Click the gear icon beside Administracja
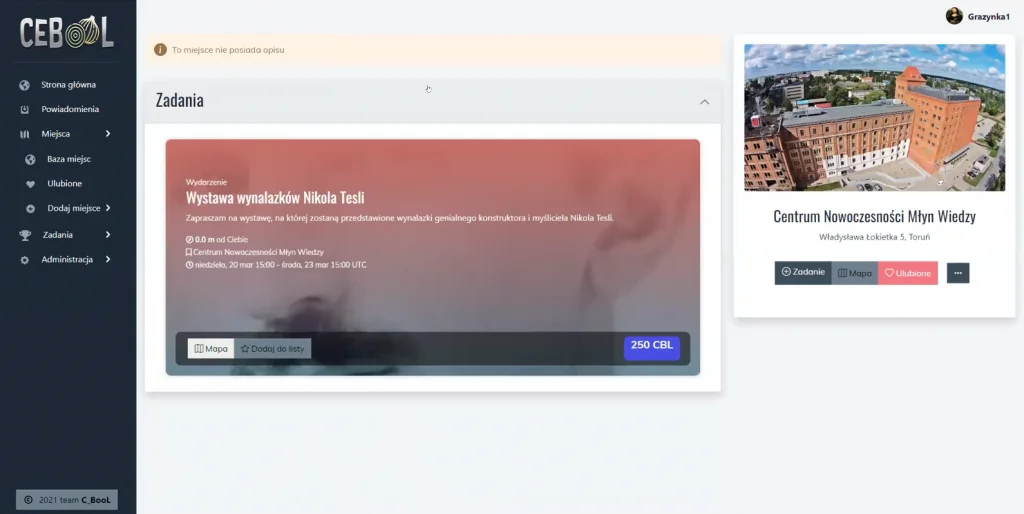Screen dimensions: 1024x514 pos(25,260)
